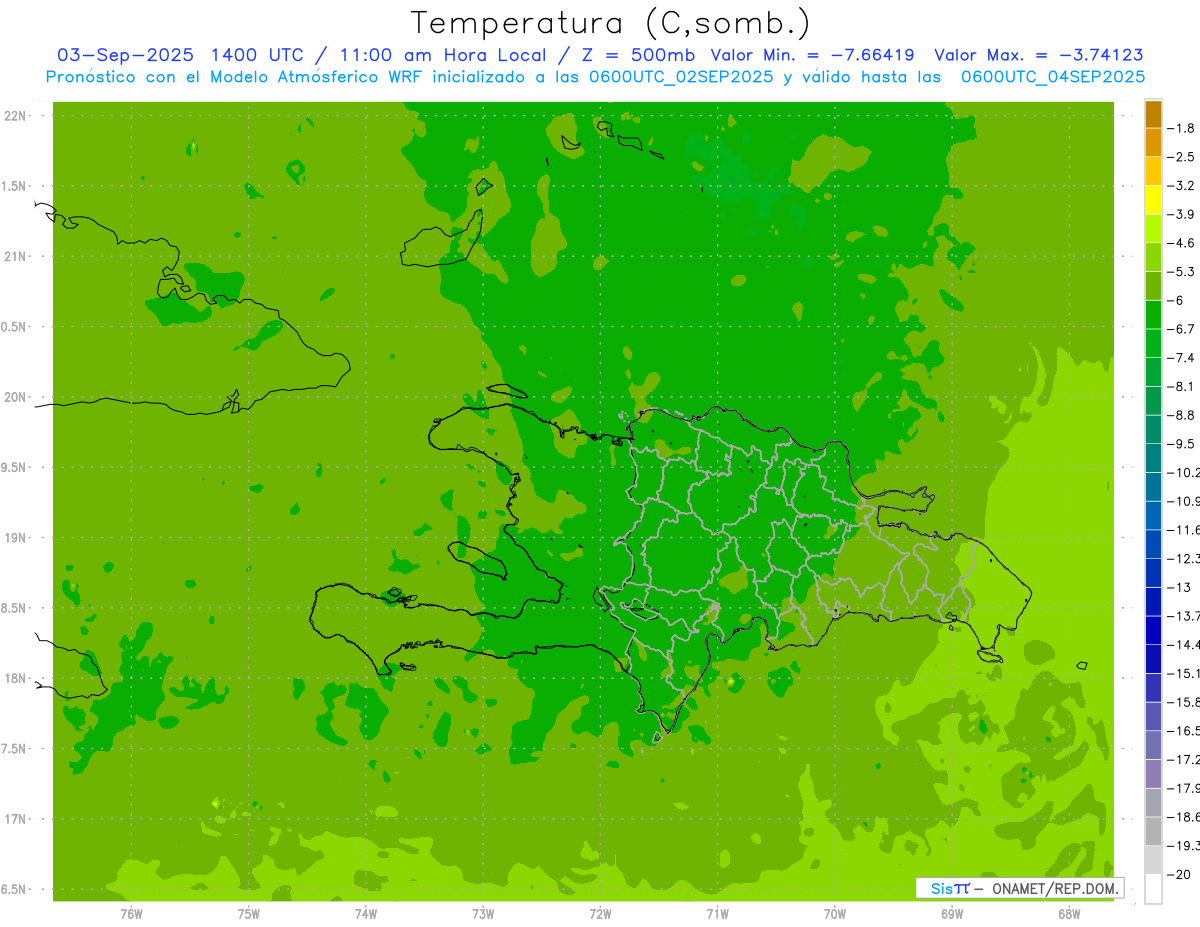Click the "76W" longitude label
Viewport: 1200px width, 927px height.
pos(131,915)
